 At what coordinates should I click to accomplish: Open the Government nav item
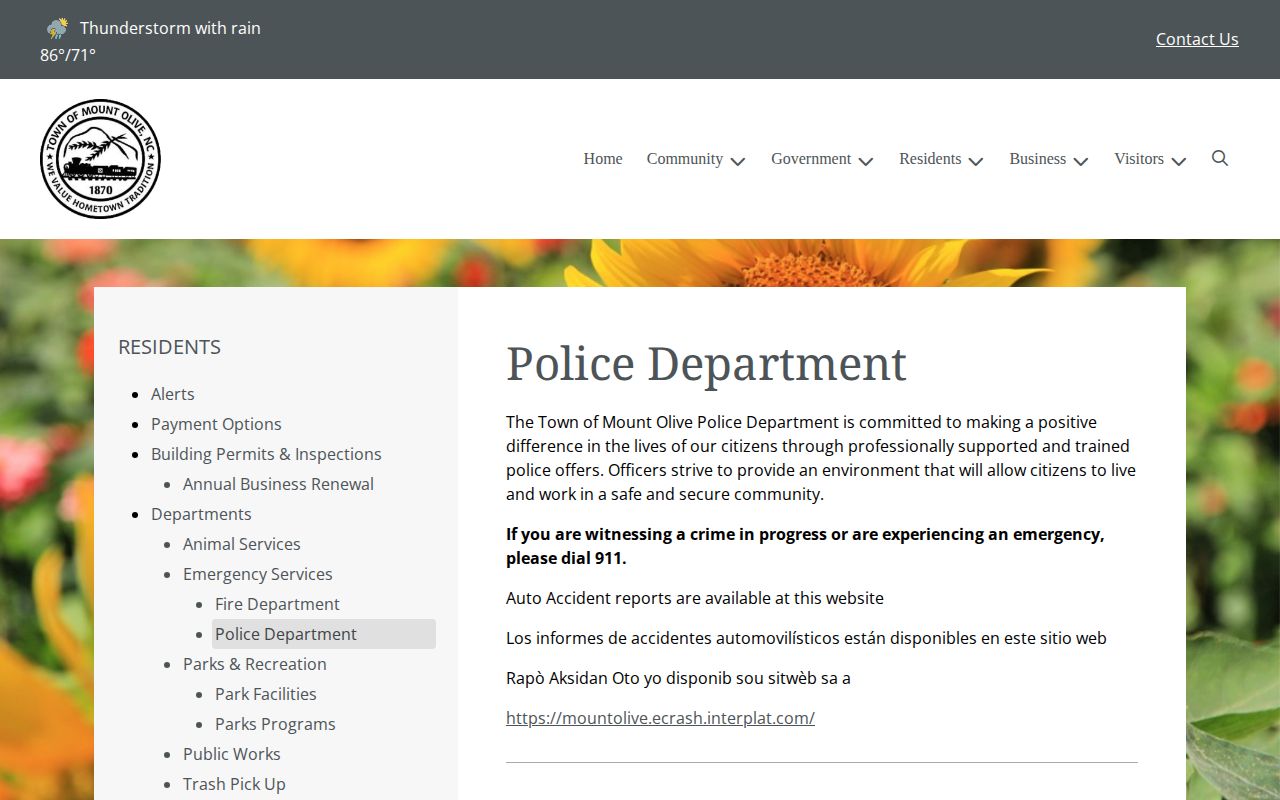pyautogui.click(x=811, y=159)
